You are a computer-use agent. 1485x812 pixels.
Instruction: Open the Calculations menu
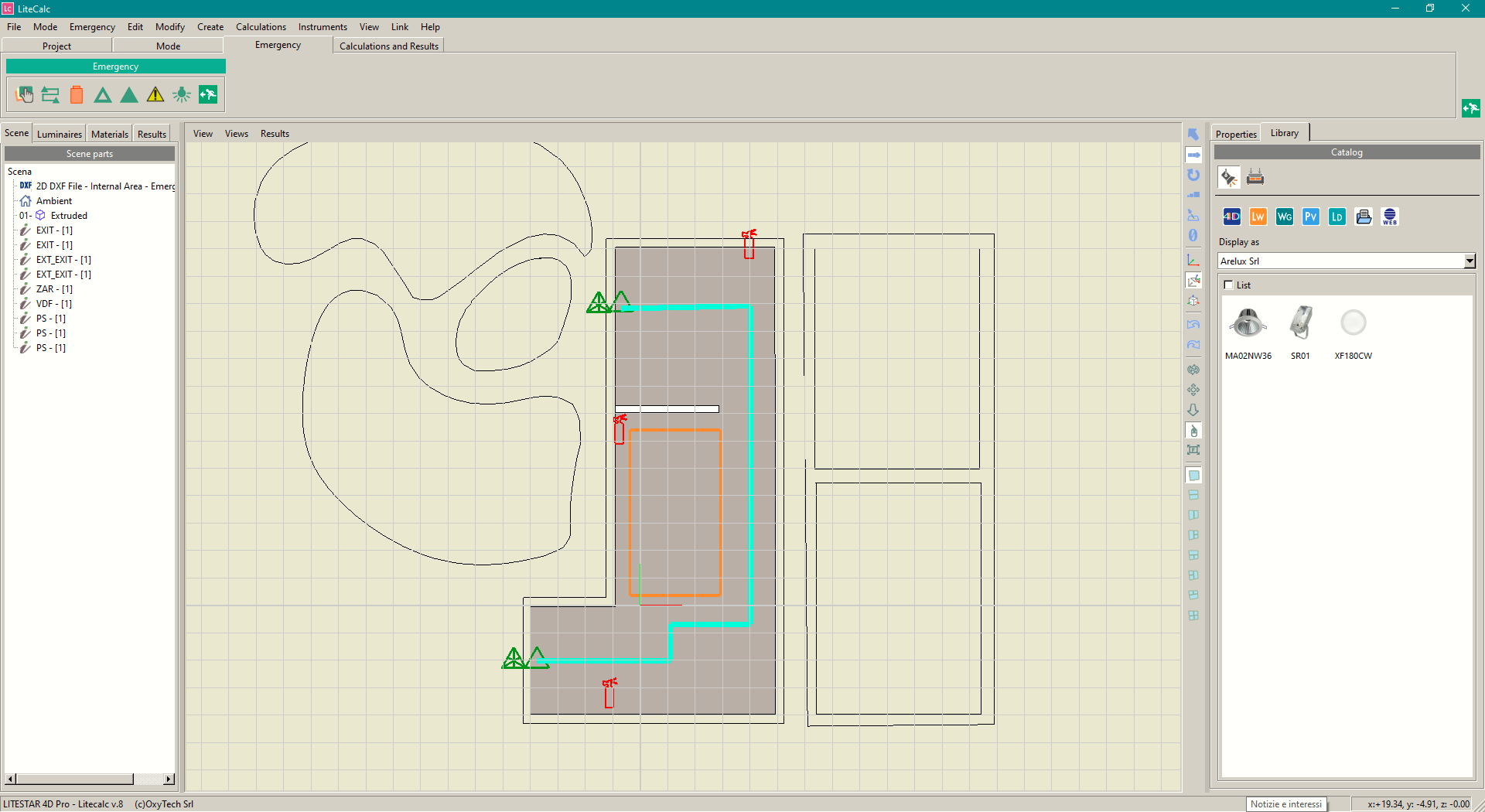(x=261, y=27)
